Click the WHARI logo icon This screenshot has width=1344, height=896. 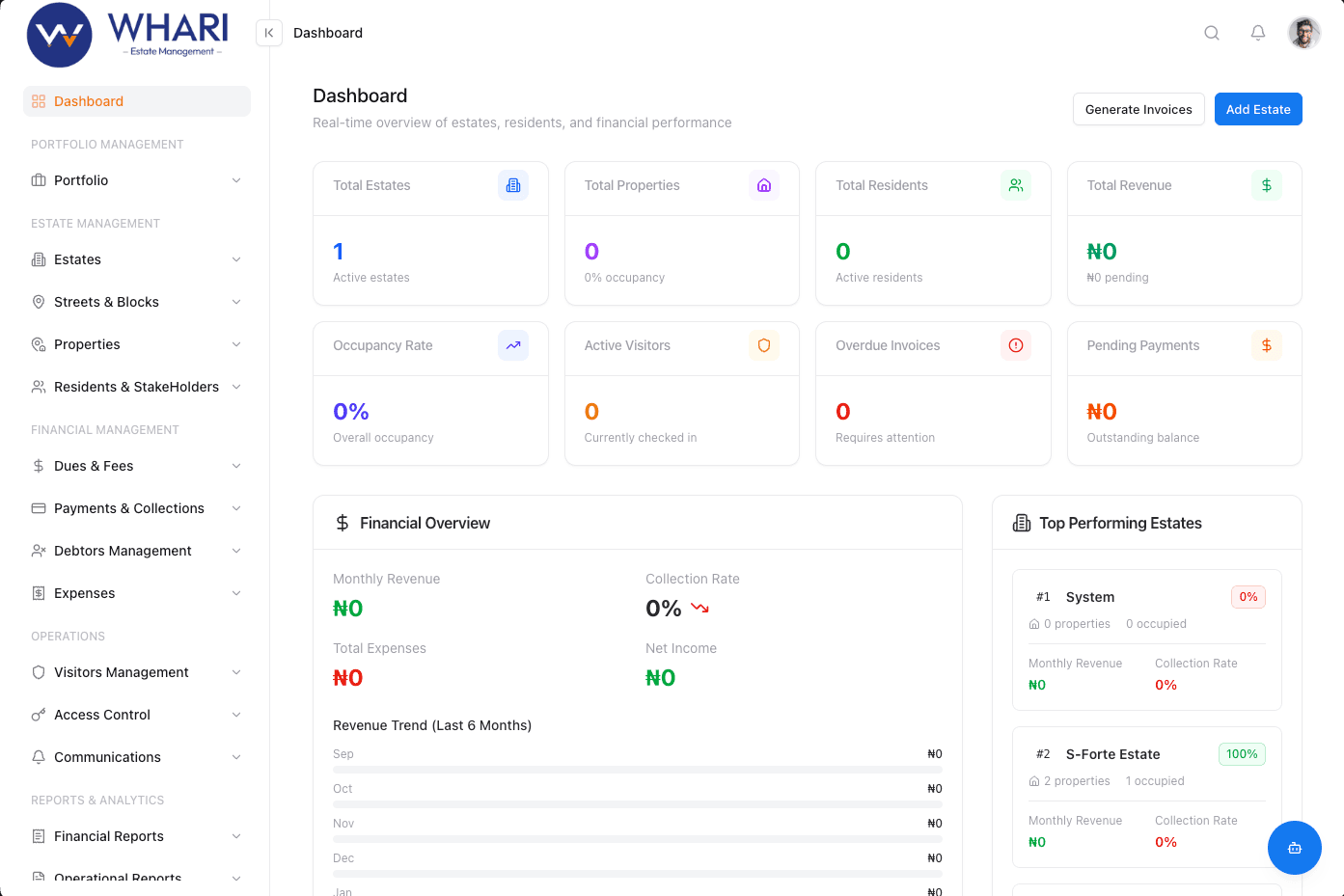(60, 35)
